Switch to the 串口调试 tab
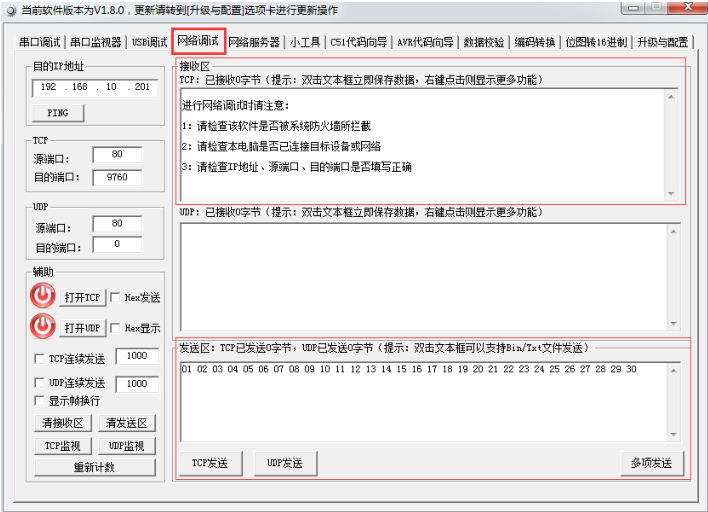The width and height of the screenshot is (708, 512). point(41,42)
